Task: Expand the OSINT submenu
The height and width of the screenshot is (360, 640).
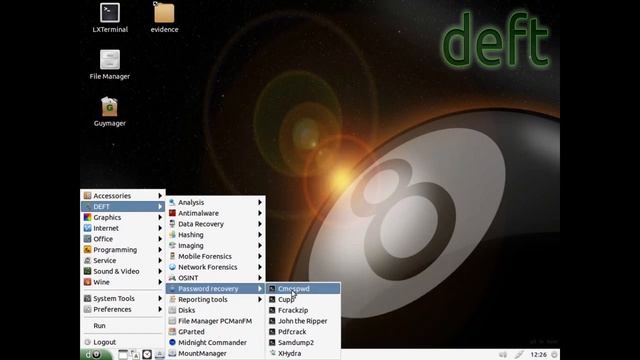Action: tap(216, 278)
